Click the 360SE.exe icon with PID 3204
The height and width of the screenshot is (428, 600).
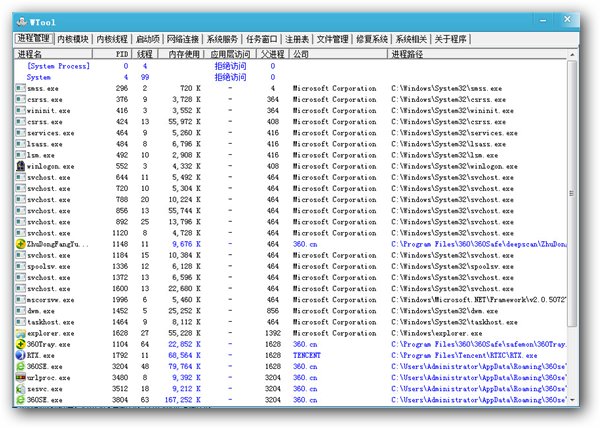(20, 366)
